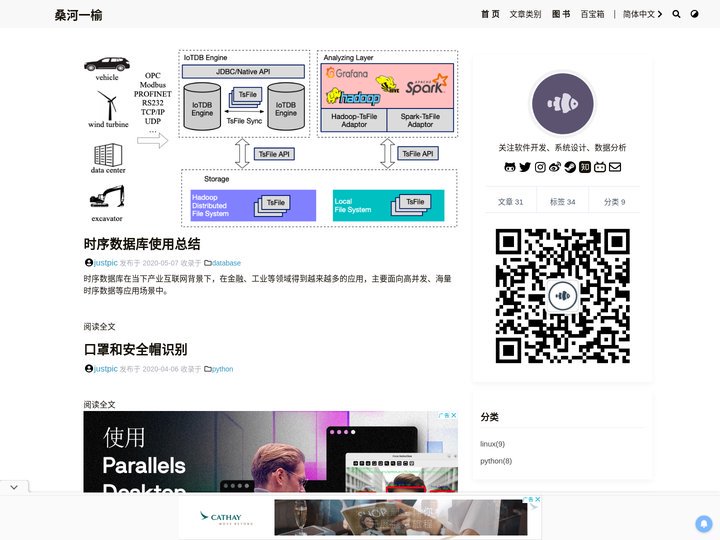Click the author icon beside justpic on 时序数据库使用总结
Viewport: 720px width, 540px height.
pos(89,263)
